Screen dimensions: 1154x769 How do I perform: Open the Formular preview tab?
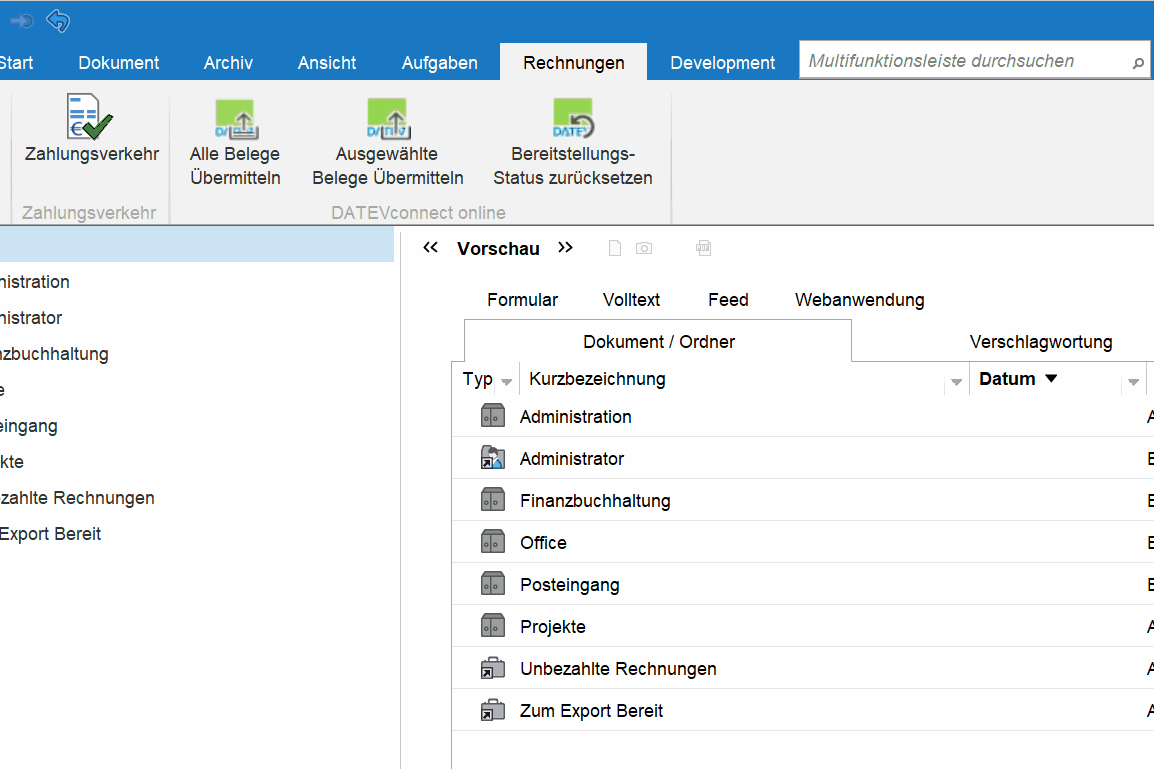pyautogui.click(x=523, y=300)
